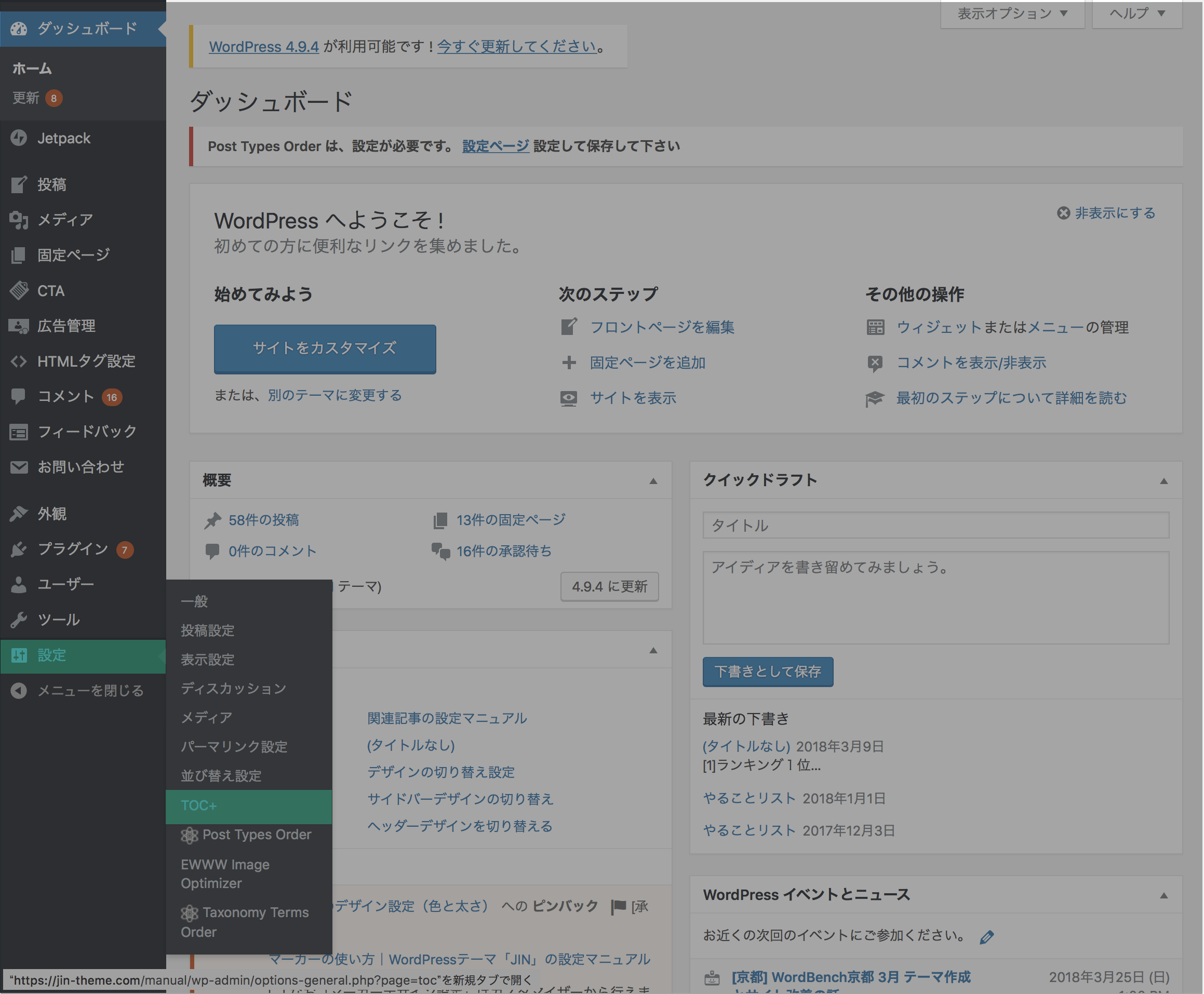The width and height of the screenshot is (1204, 994).
Task: Select 一般 in the settings submenu
Action: (248, 601)
